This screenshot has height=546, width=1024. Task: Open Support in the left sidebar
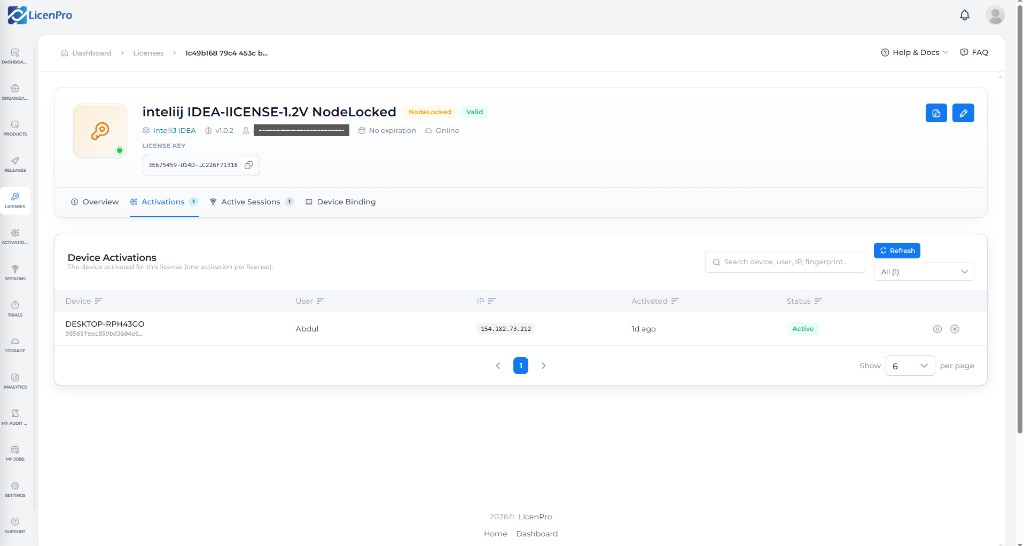15,526
